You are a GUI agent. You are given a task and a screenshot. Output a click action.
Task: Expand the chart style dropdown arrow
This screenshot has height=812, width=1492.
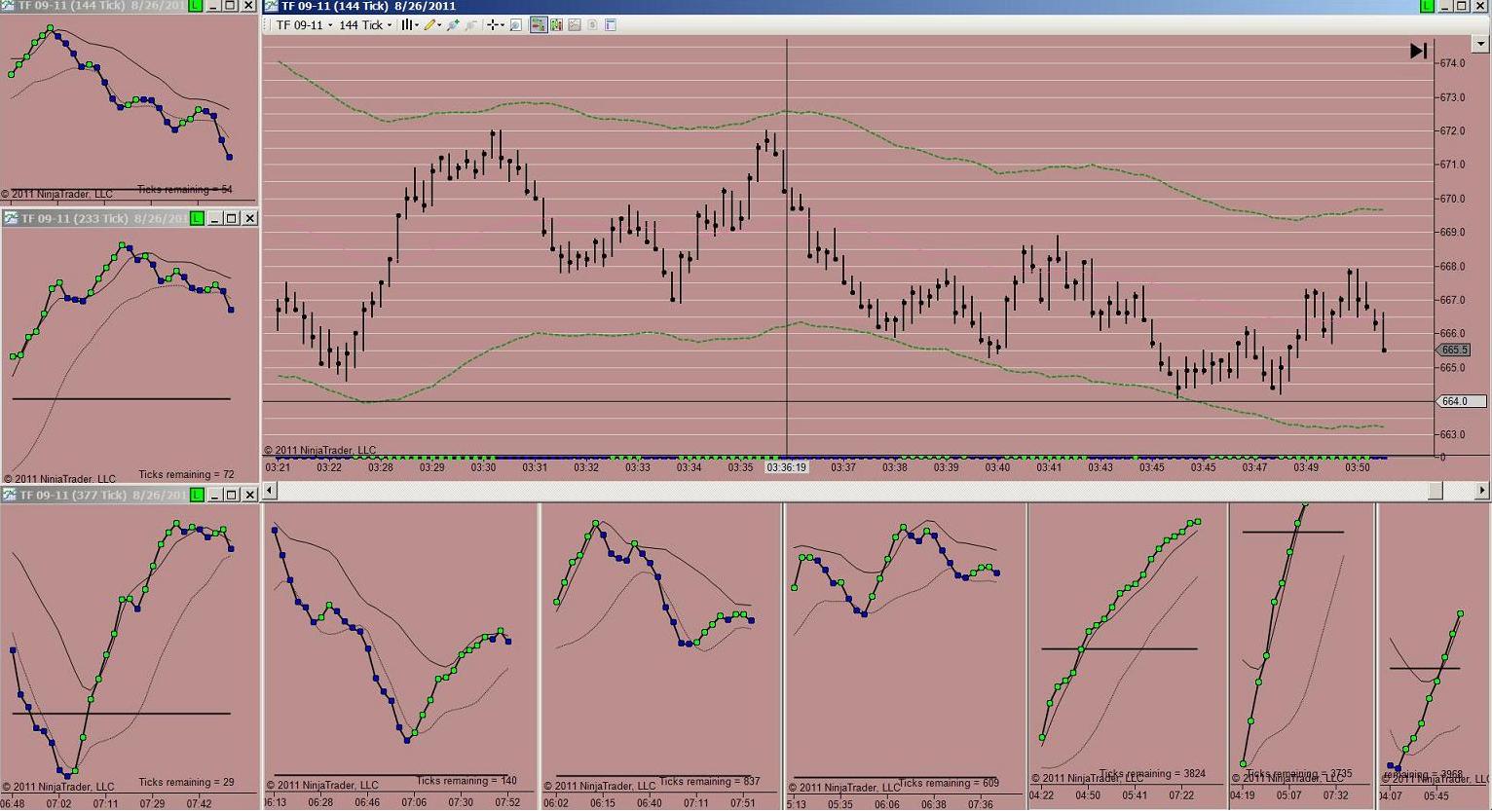[416, 25]
